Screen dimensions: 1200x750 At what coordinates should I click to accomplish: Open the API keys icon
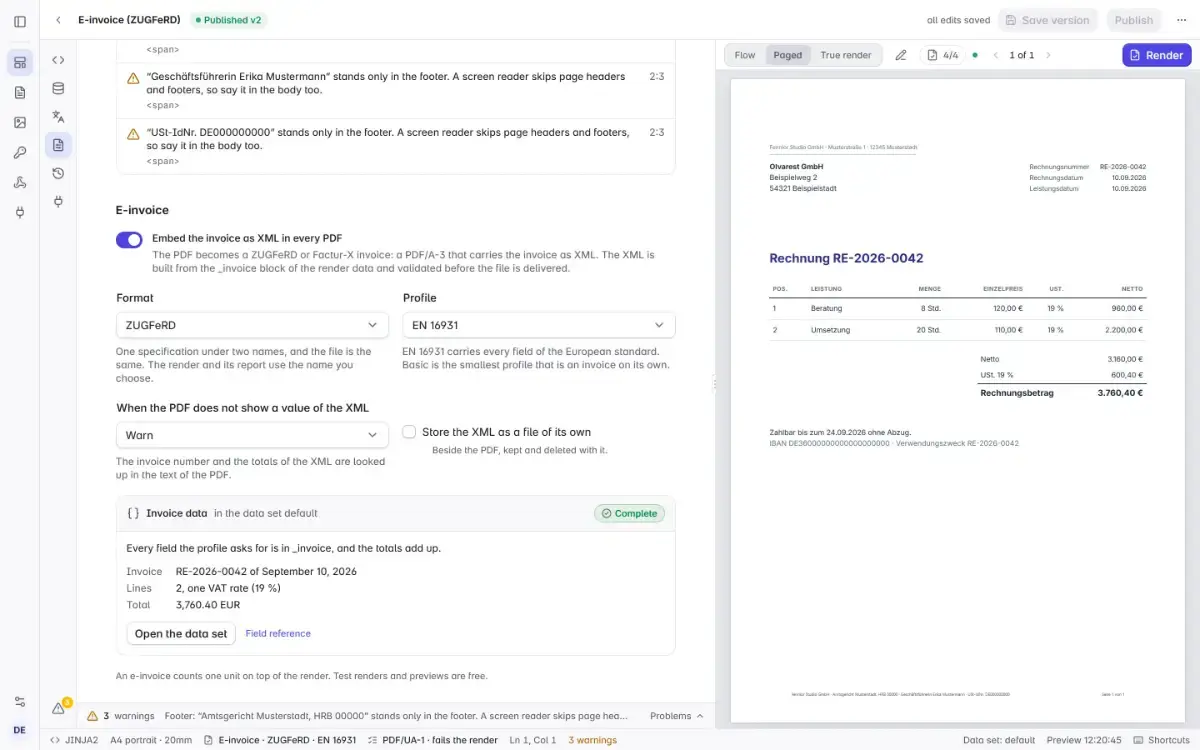coord(20,153)
